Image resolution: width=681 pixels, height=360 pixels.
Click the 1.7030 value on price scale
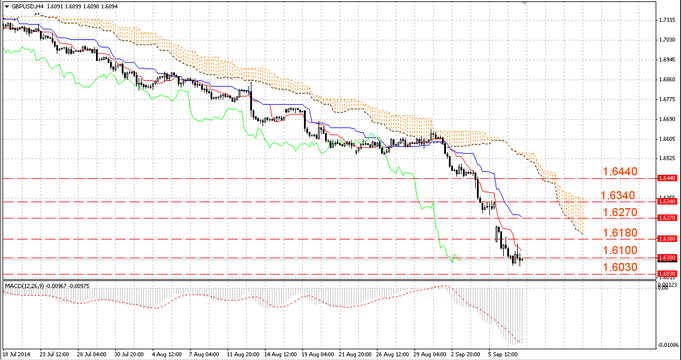667,40
